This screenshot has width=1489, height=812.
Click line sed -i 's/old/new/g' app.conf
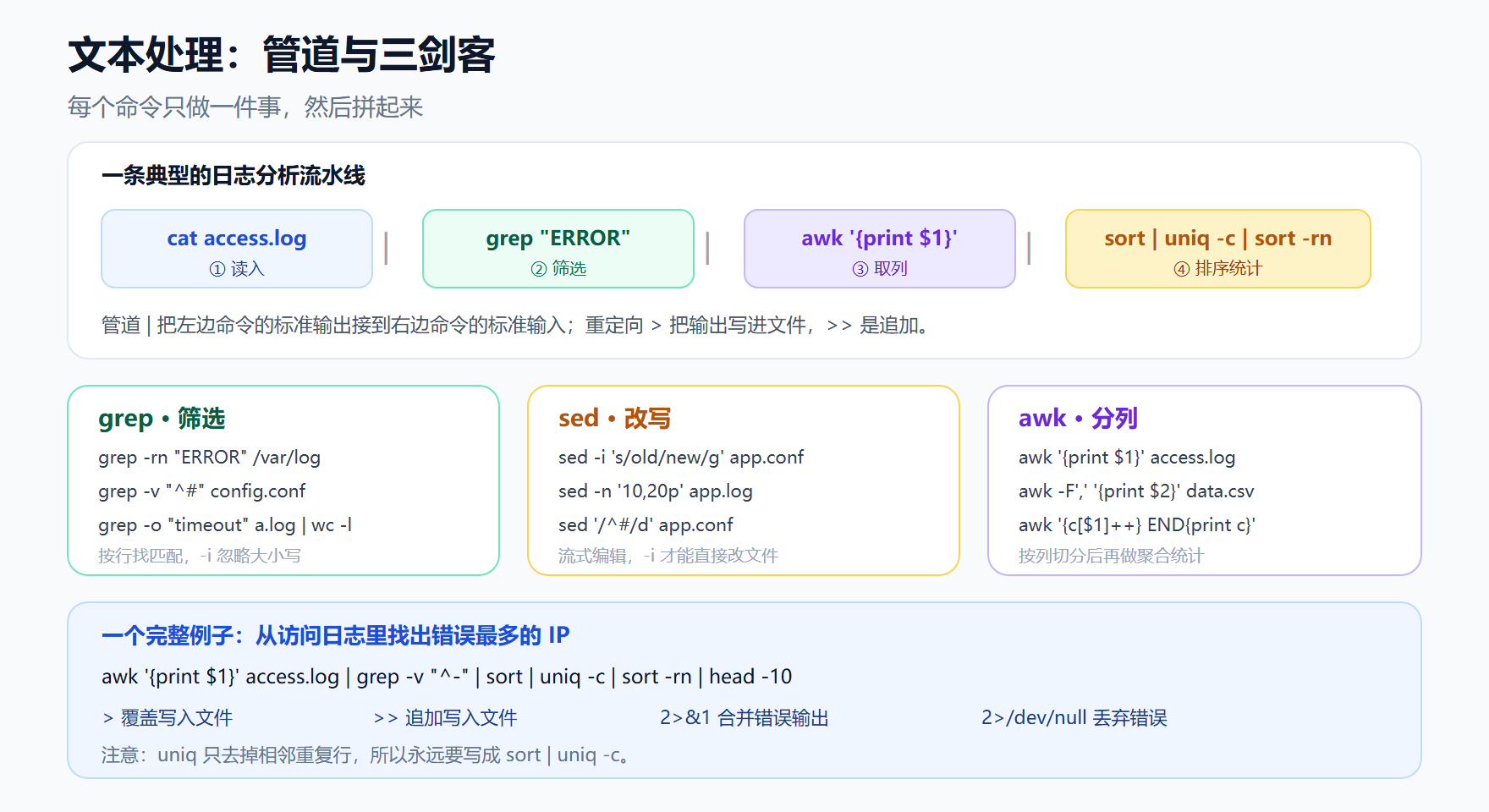point(681,458)
